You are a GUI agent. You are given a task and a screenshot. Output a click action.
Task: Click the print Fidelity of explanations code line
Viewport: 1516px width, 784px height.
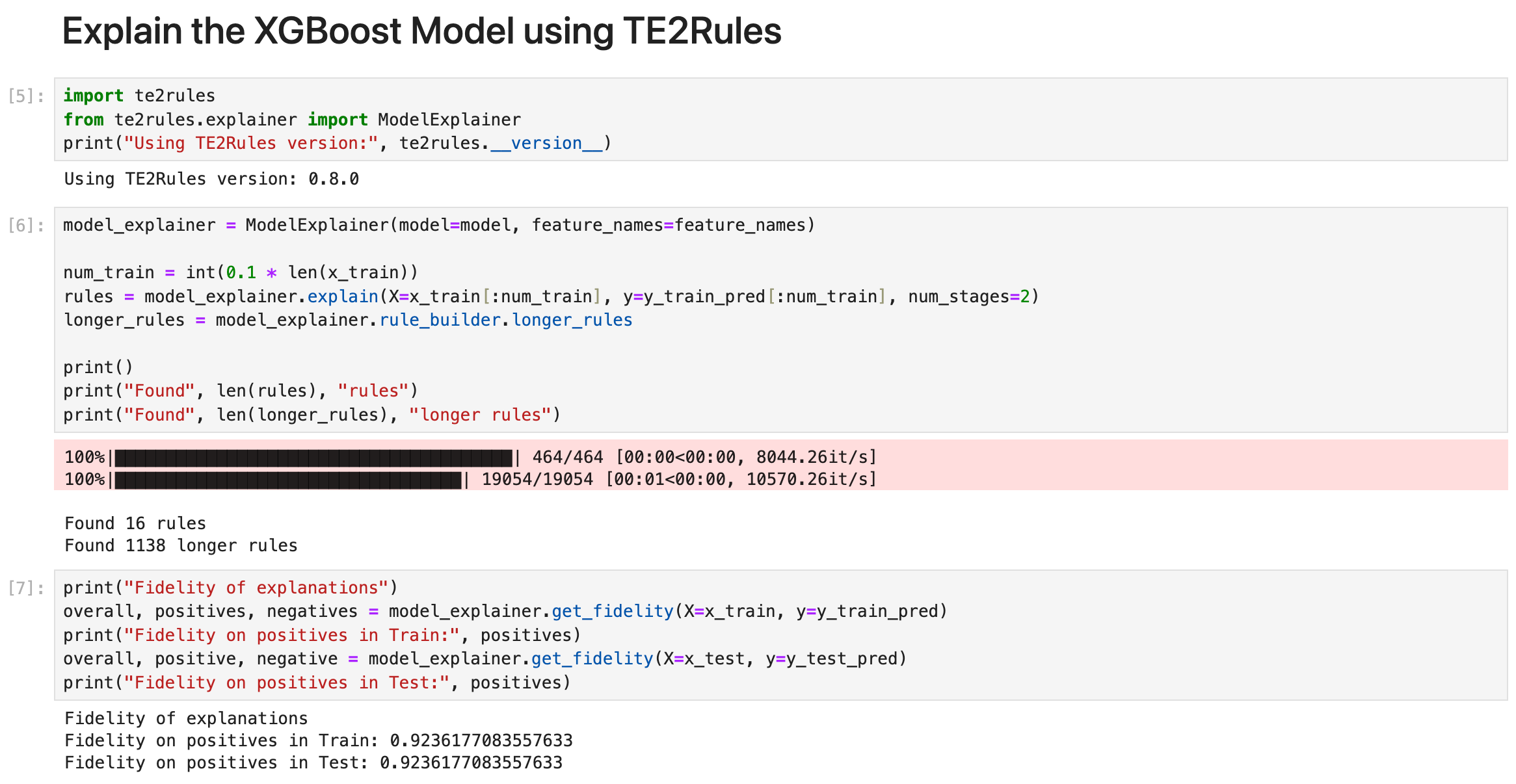230,588
